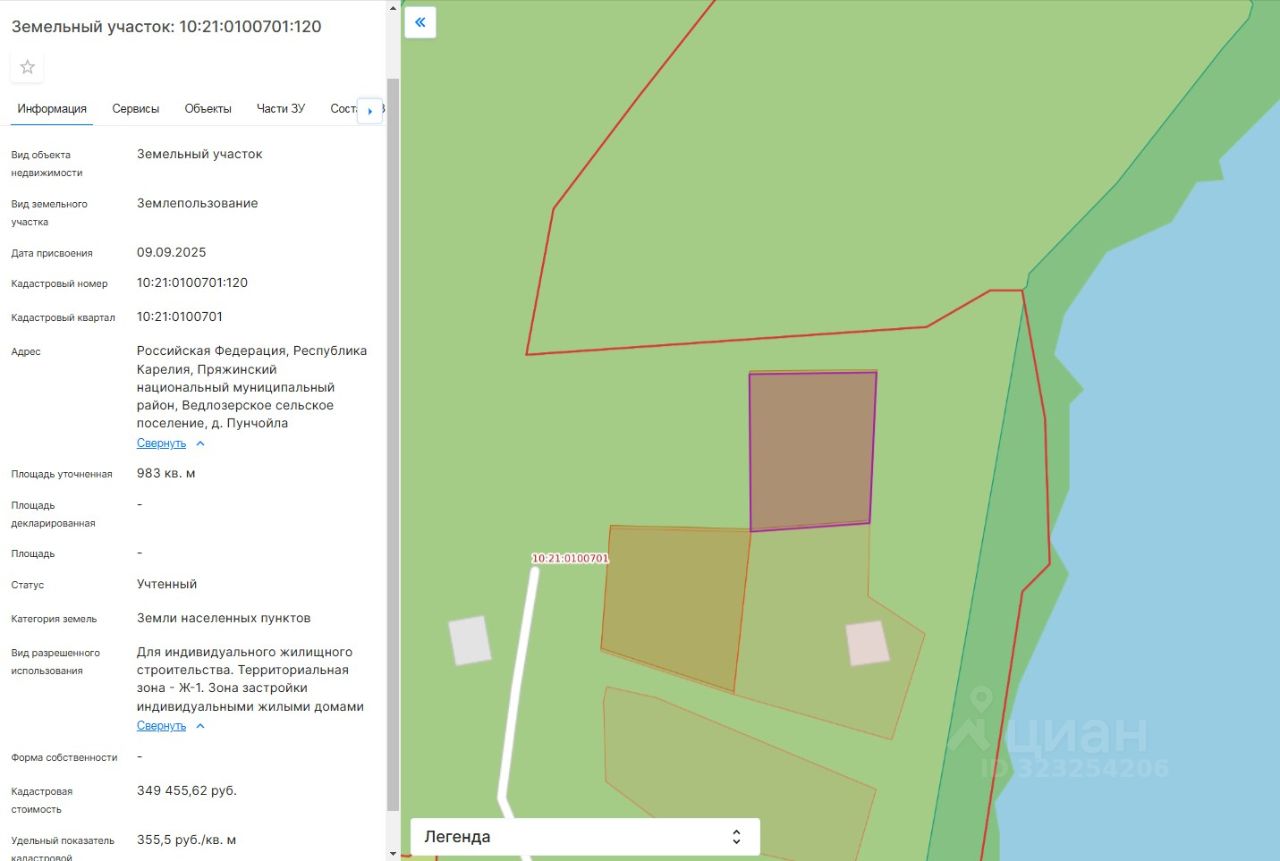Click the 'Дата присвоения' label
The height and width of the screenshot is (861, 1280).
tap(52, 253)
